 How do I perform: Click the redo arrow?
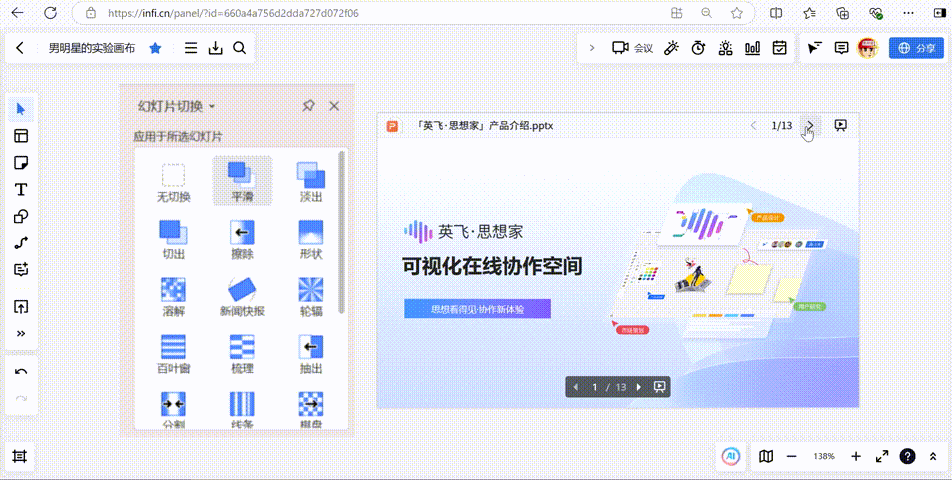pyautogui.click(x=21, y=399)
